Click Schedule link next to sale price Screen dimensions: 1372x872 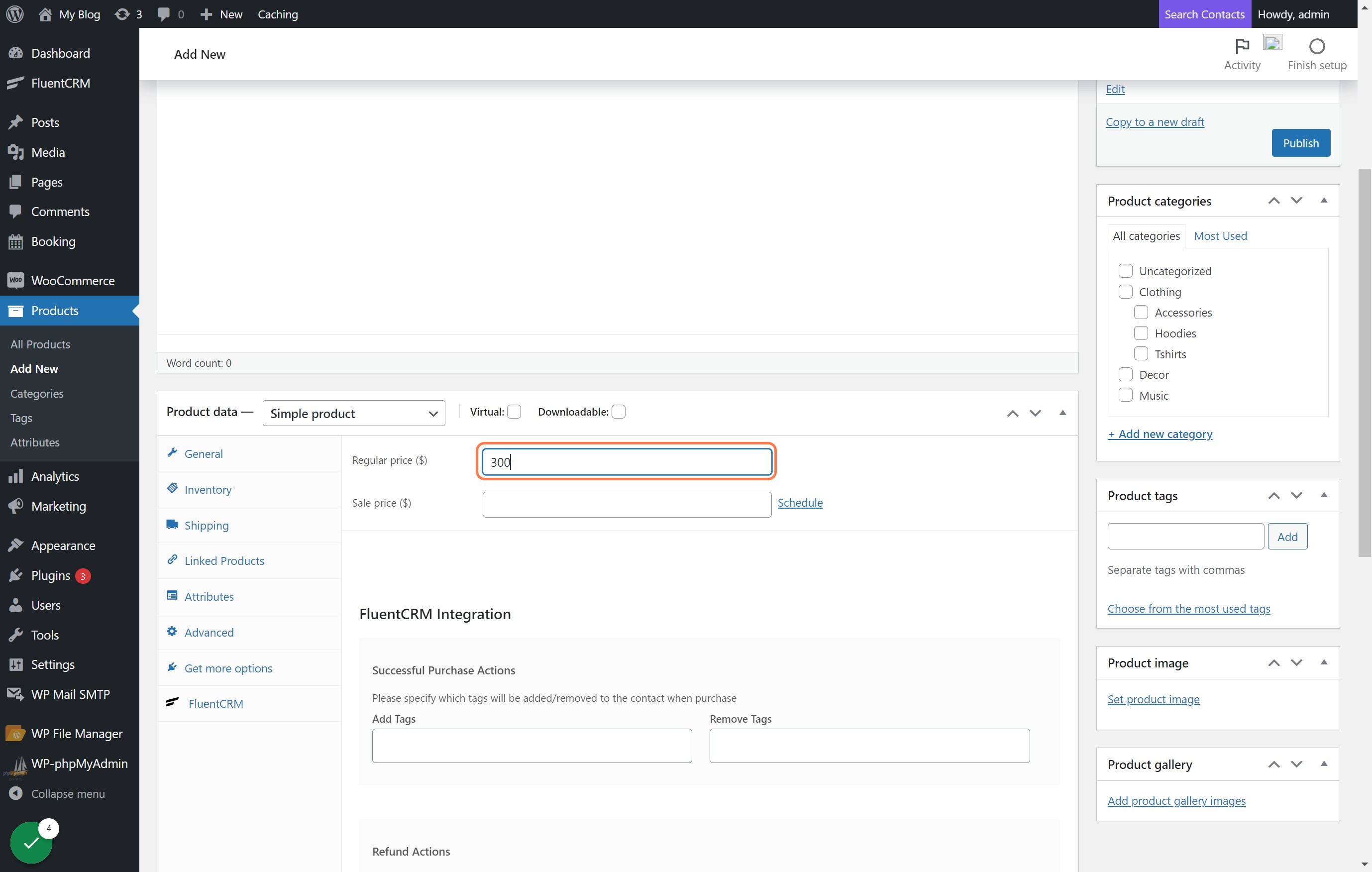coord(800,502)
